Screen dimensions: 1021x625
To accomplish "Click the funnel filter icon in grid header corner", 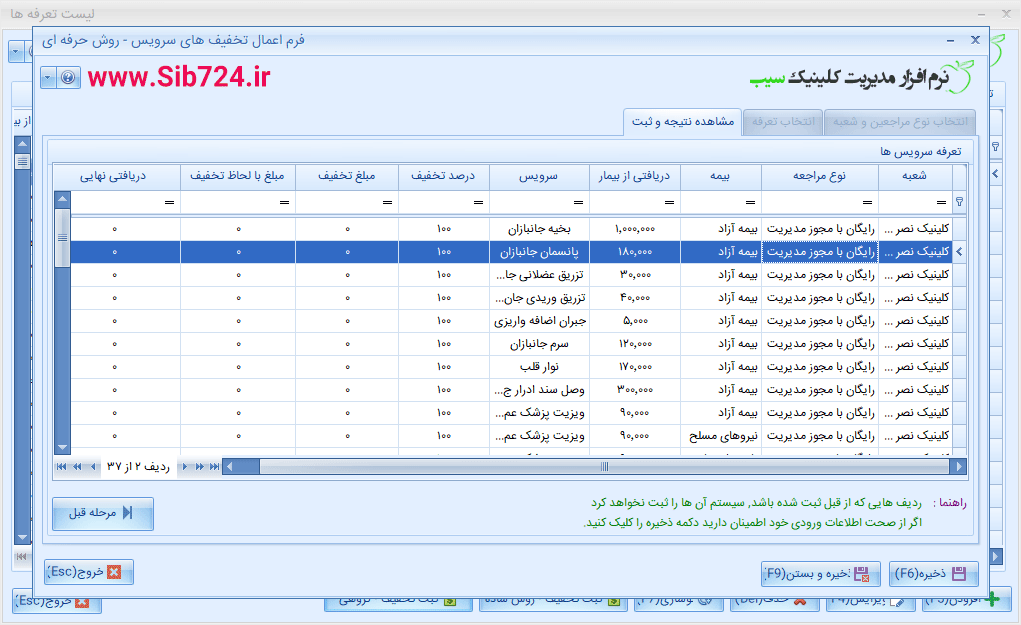I will 959,199.
